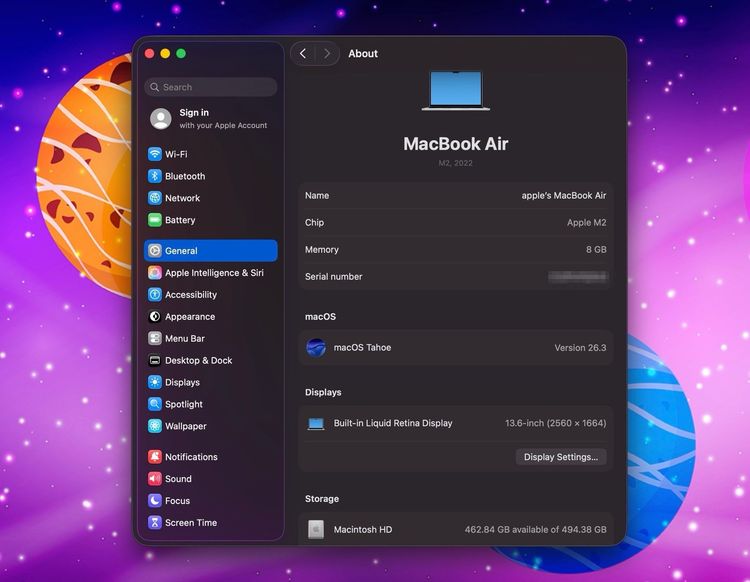The width and height of the screenshot is (750, 582).
Task: Choose Screen Time label in sidebar
Action: (191, 523)
